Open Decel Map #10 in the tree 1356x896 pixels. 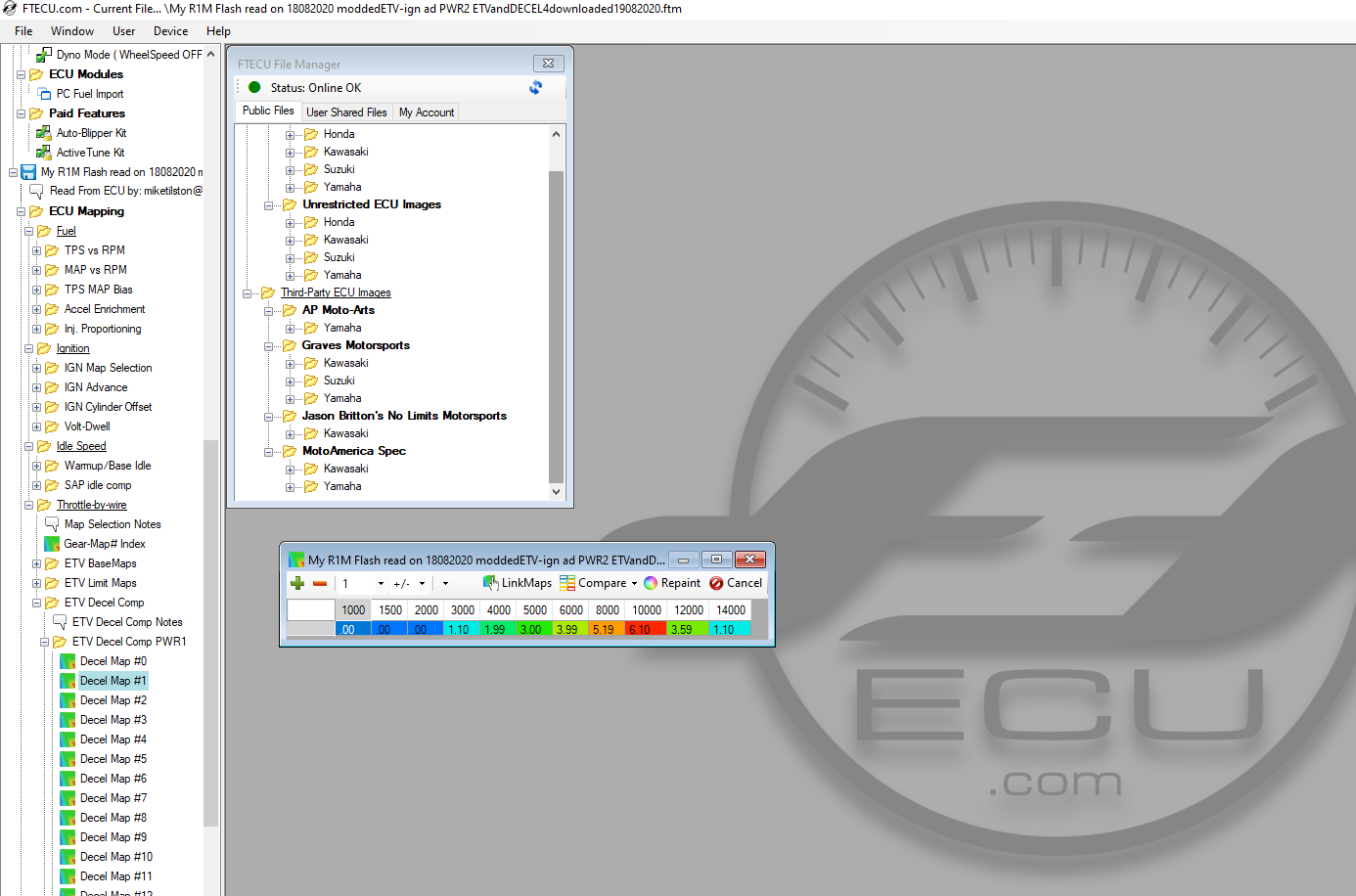point(116,857)
